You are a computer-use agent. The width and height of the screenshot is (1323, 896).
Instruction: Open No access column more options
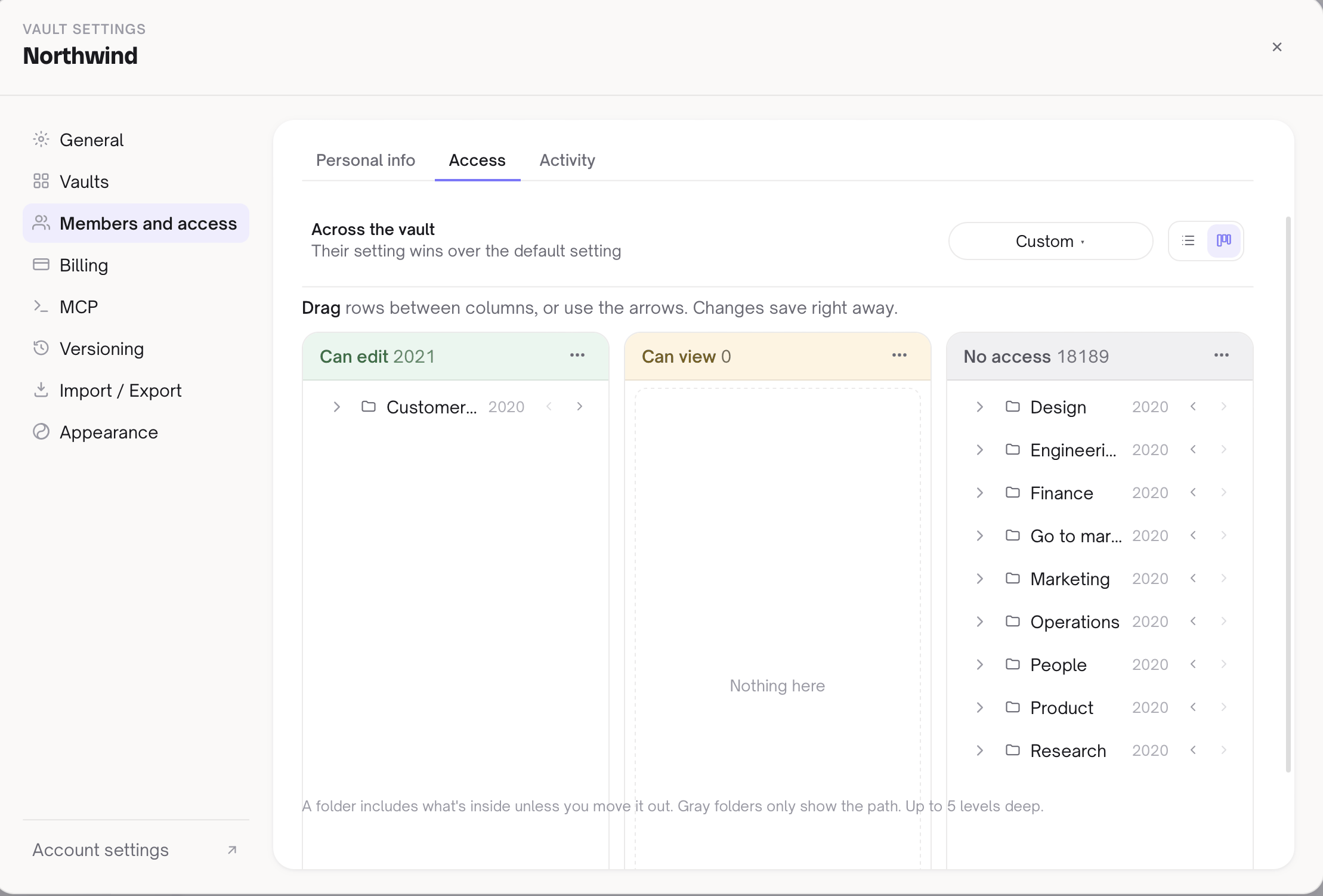click(x=1221, y=356)
